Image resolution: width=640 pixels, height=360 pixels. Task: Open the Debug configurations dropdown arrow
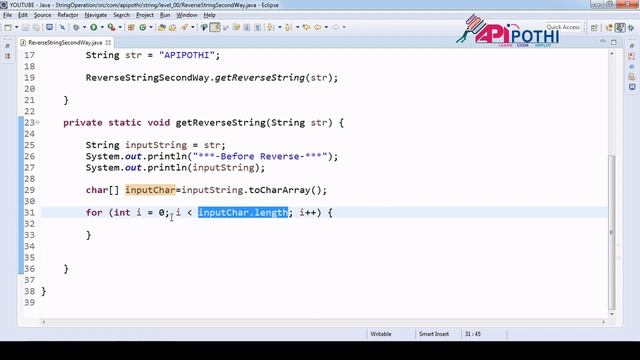coord(84,27)
